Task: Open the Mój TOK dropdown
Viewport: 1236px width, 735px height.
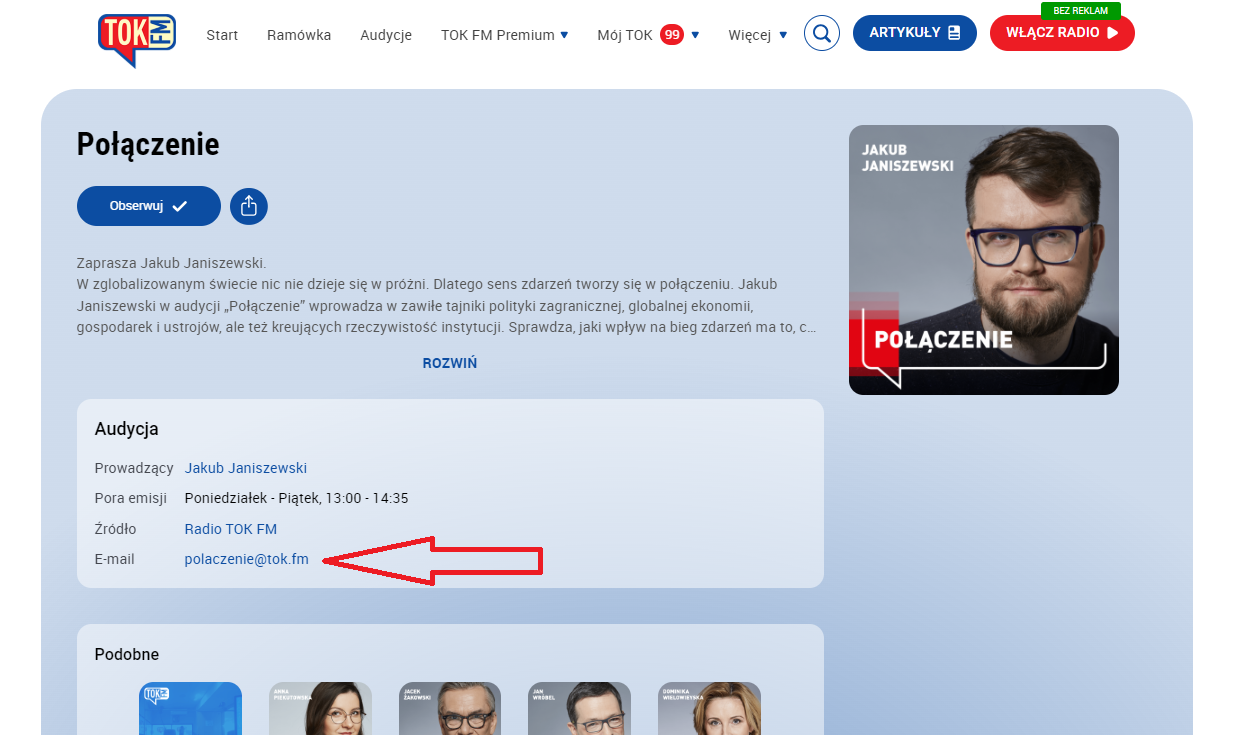Action: [648, 35]
